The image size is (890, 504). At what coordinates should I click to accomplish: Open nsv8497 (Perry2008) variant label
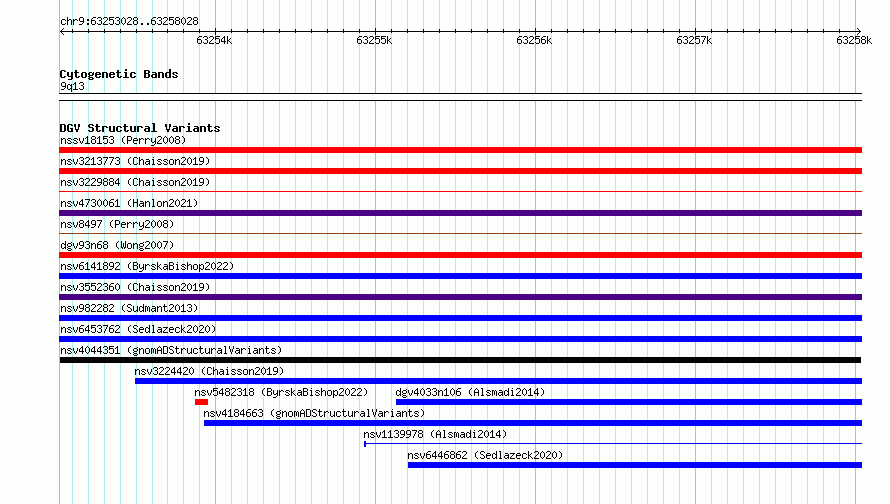117,224
